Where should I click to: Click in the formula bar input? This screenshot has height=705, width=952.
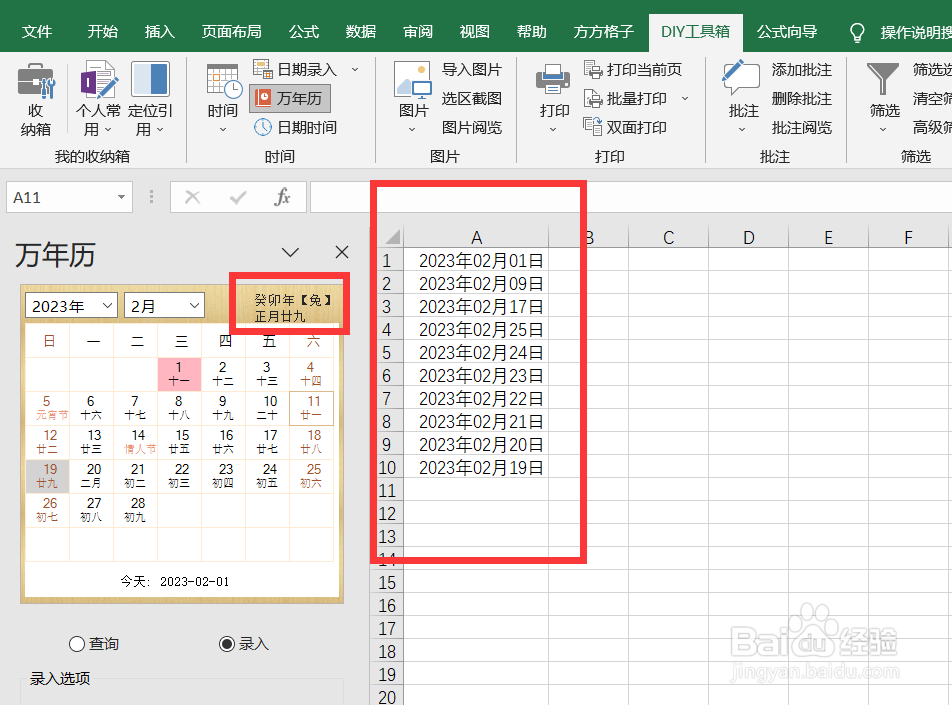tap(631, 197)
